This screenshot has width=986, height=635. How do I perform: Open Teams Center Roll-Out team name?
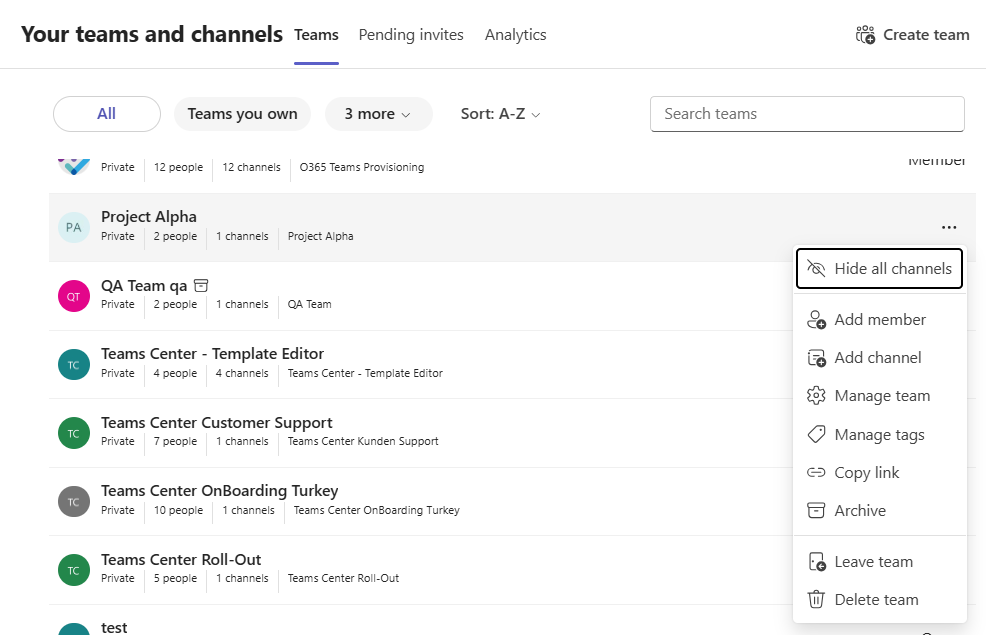pos(181,560)
